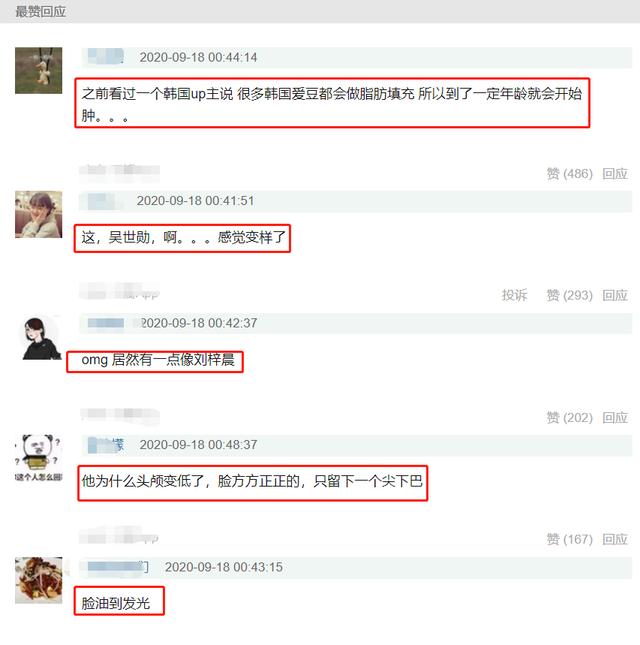This screenshot has height=645, width=640.
Task: Click 回应 next to 赞 (202)
Action: 615,418
